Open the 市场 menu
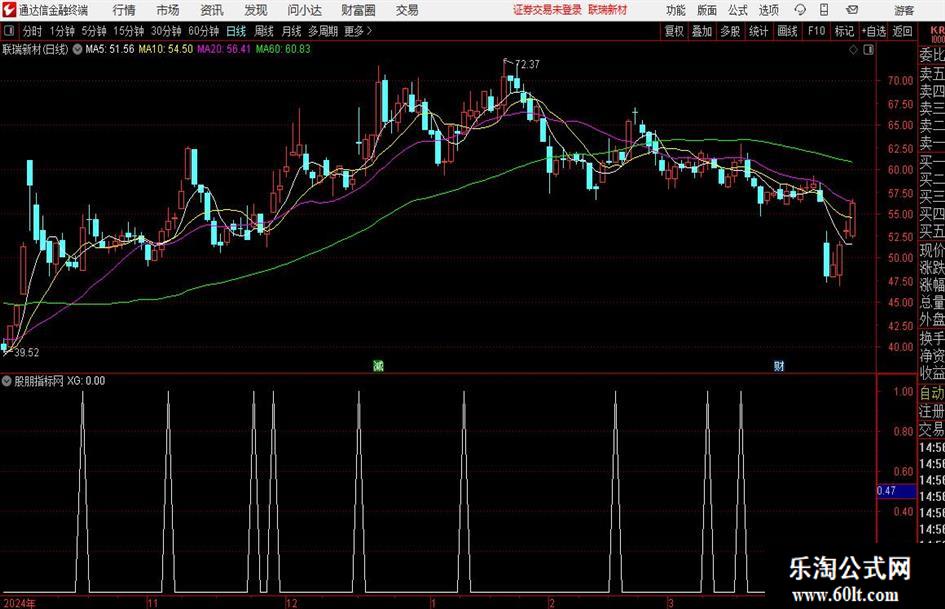Screen dimensions: 945x609 click(168, 10)
